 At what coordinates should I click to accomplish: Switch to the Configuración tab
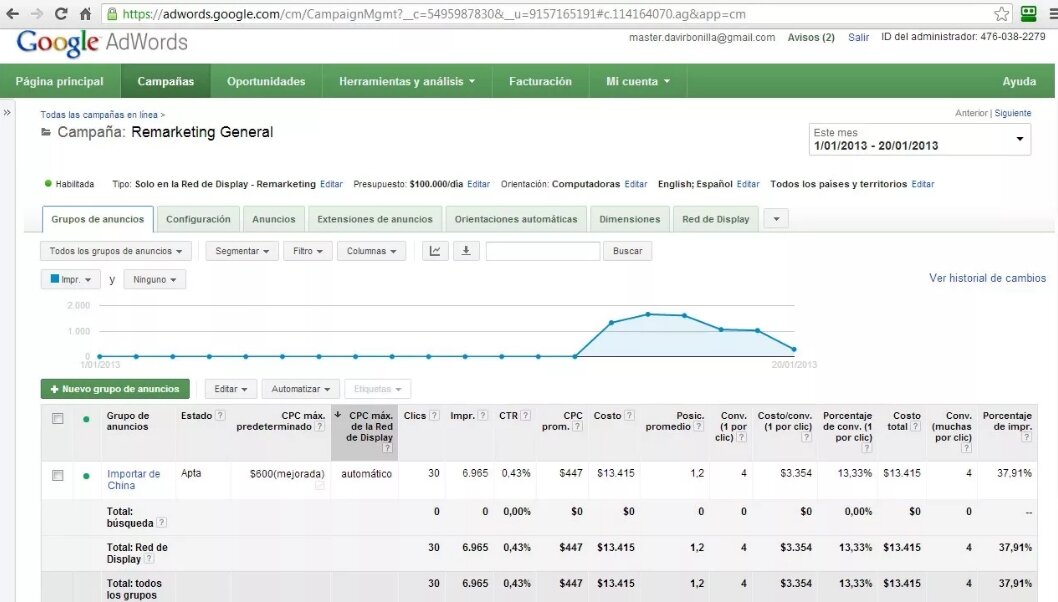(x=198, y=219)
